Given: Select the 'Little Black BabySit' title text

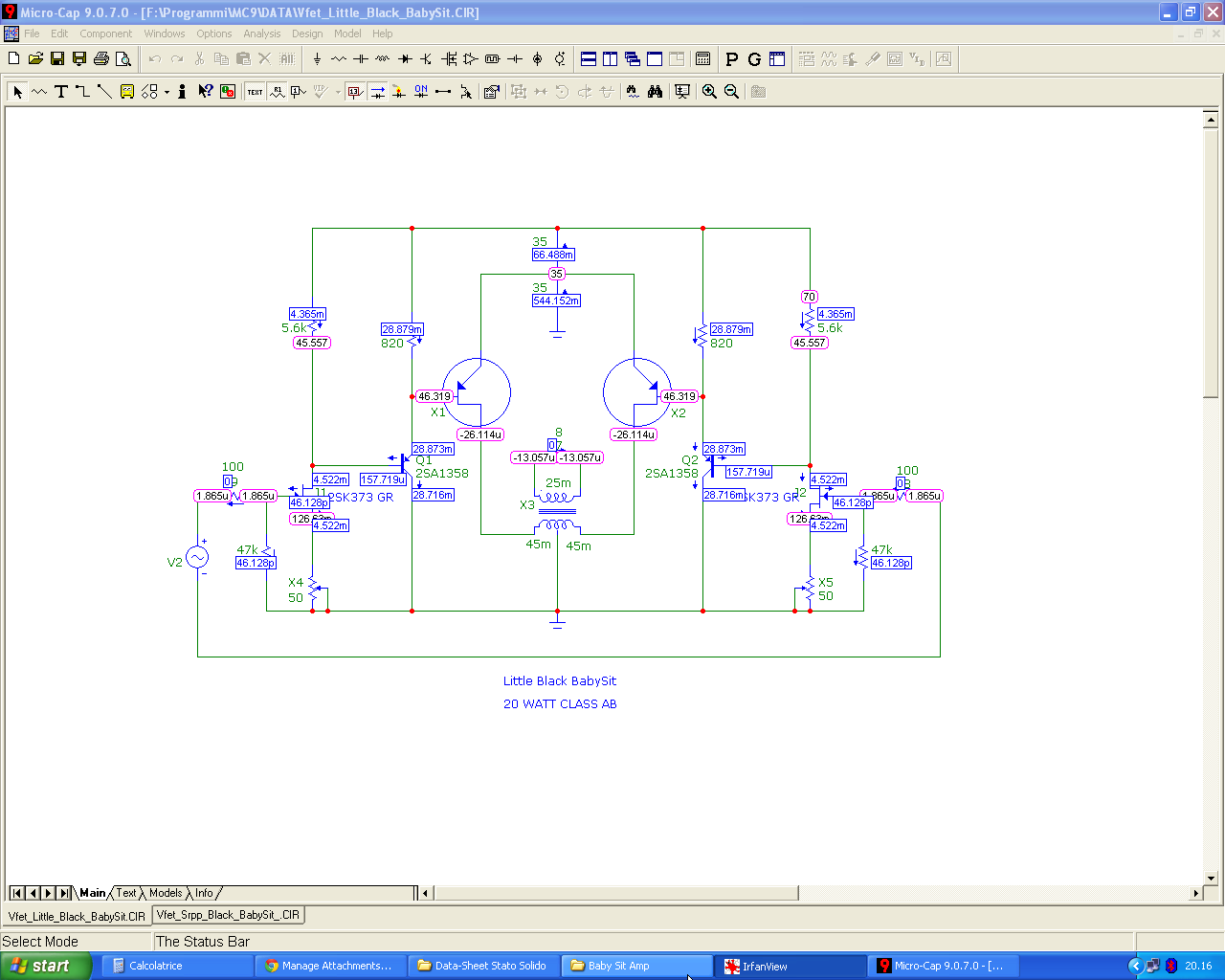Looking at the screenshot, I should [560, 681].
